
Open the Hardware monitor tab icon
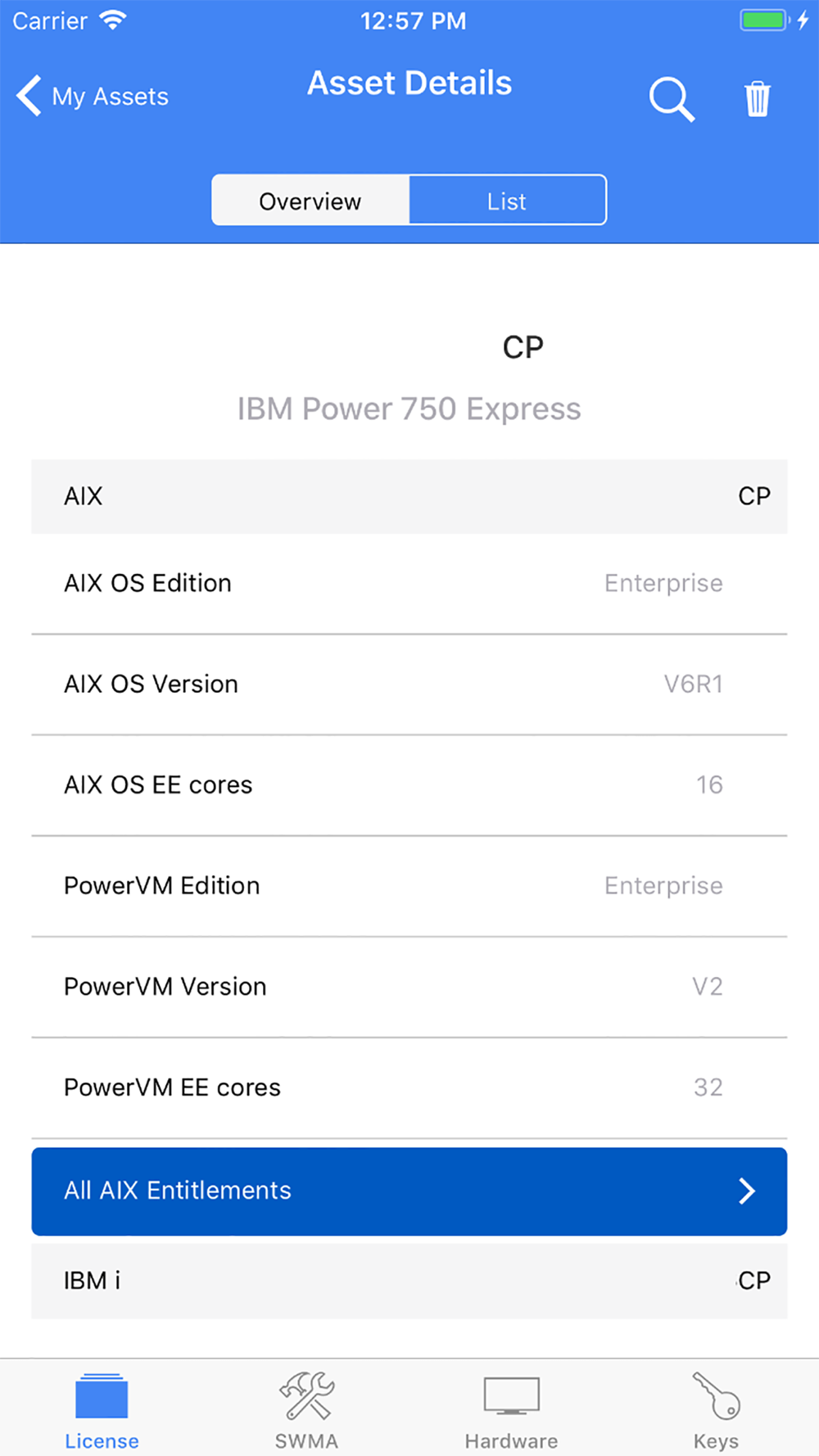click(x=512, y=1395)
